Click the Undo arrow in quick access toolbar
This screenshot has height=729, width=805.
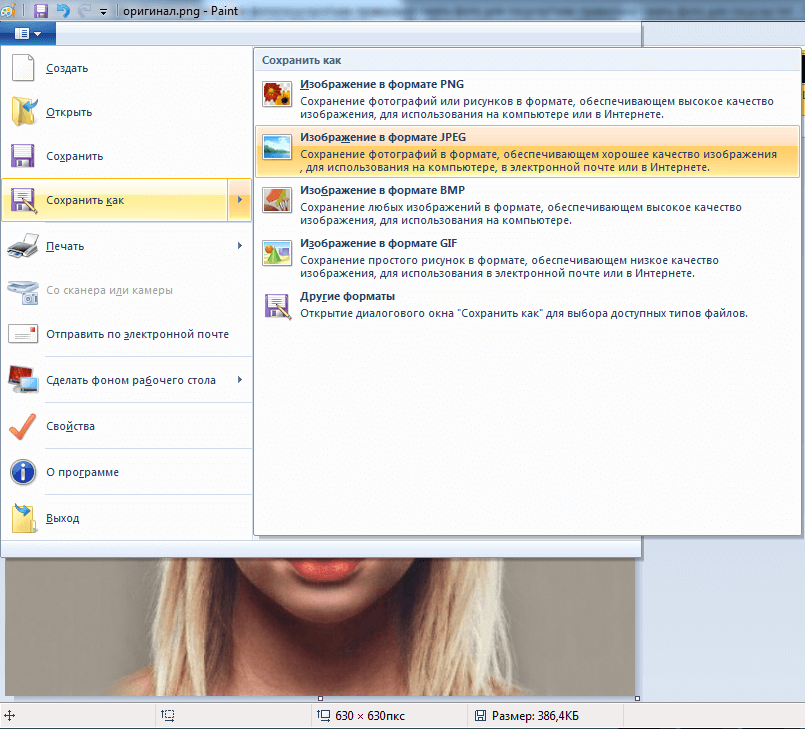pyautogui.click(x=63, y=10)
